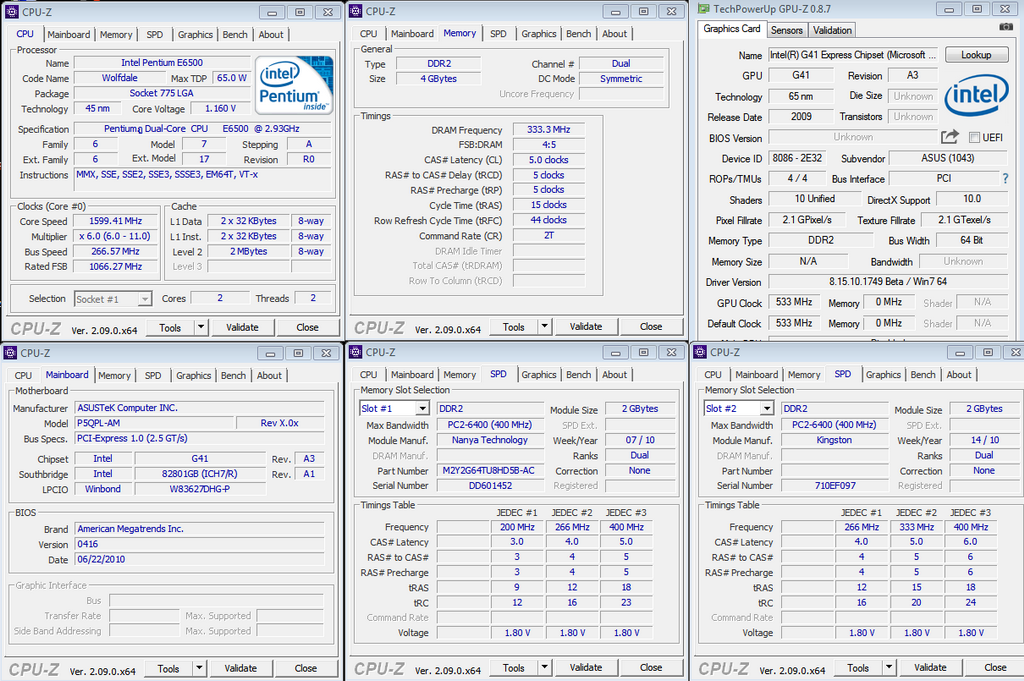The width and height of the screenshot is (1024, 681).
Task: Click the Tools button in the Memory Timings window
Action: point(513,326)
